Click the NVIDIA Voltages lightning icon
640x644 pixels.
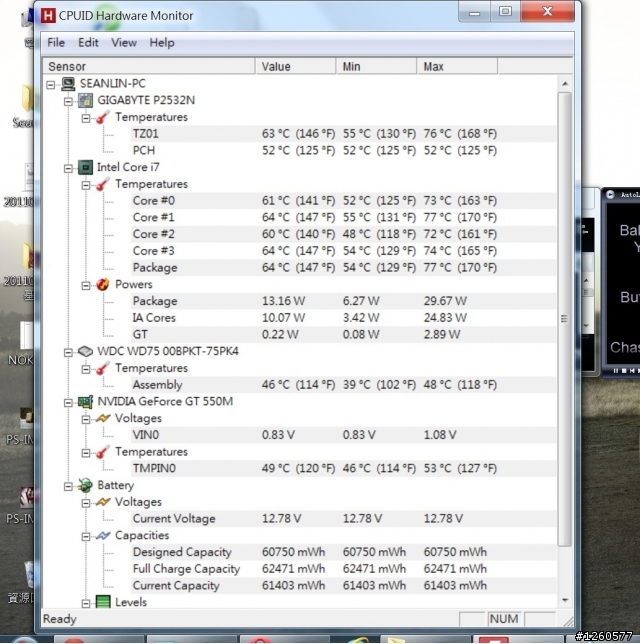pos(103,419)
